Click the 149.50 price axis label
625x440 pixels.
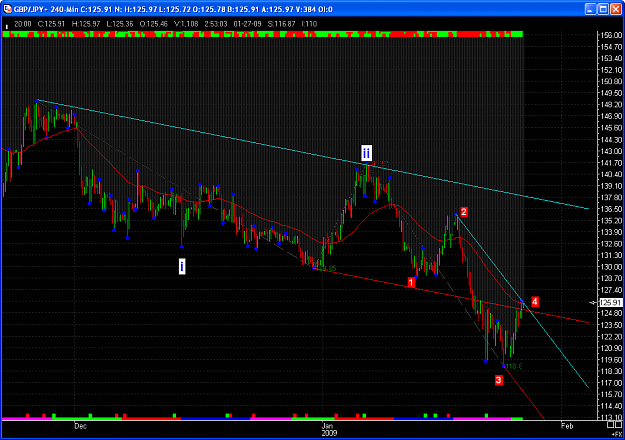tap(611, 93)
